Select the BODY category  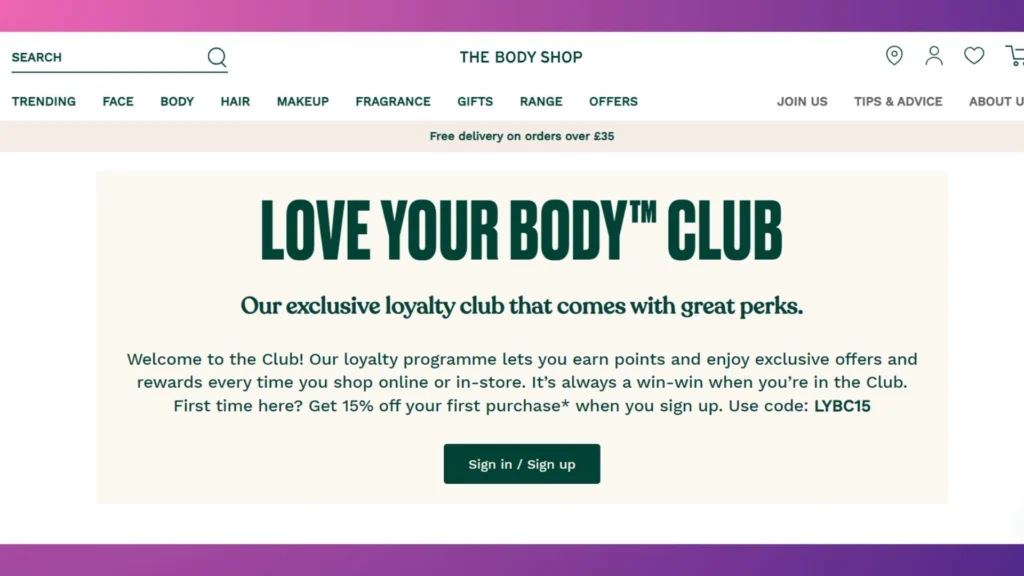(x=176, y=101)
